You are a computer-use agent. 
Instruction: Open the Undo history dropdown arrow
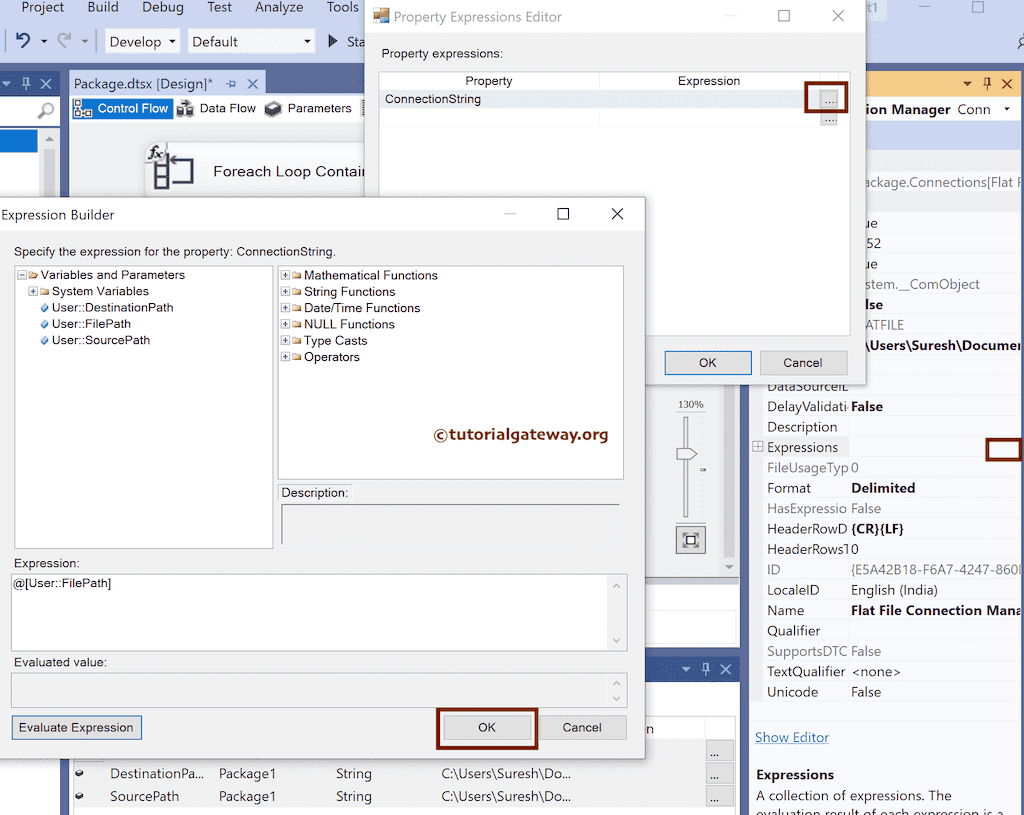tap(44, 42)
